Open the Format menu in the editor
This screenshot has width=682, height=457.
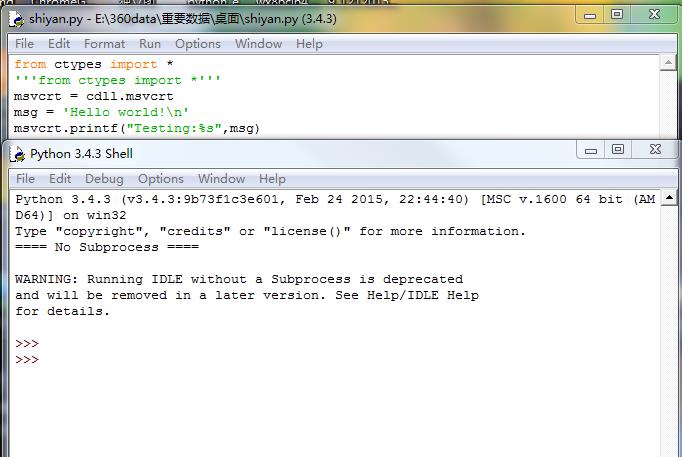click(104, 43)
